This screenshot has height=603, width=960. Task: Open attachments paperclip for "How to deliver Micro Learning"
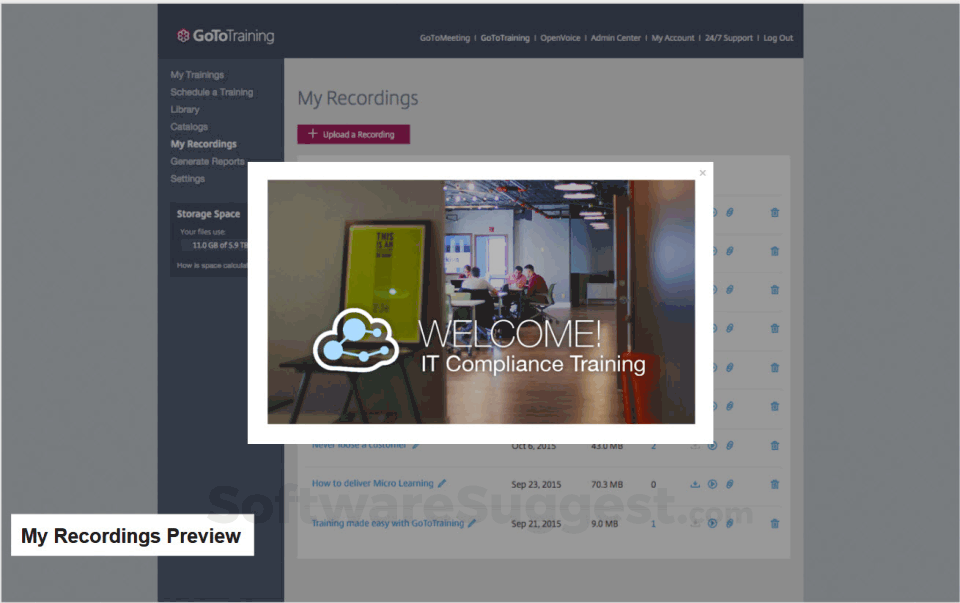pyautogui.click(x=729, y=484)
